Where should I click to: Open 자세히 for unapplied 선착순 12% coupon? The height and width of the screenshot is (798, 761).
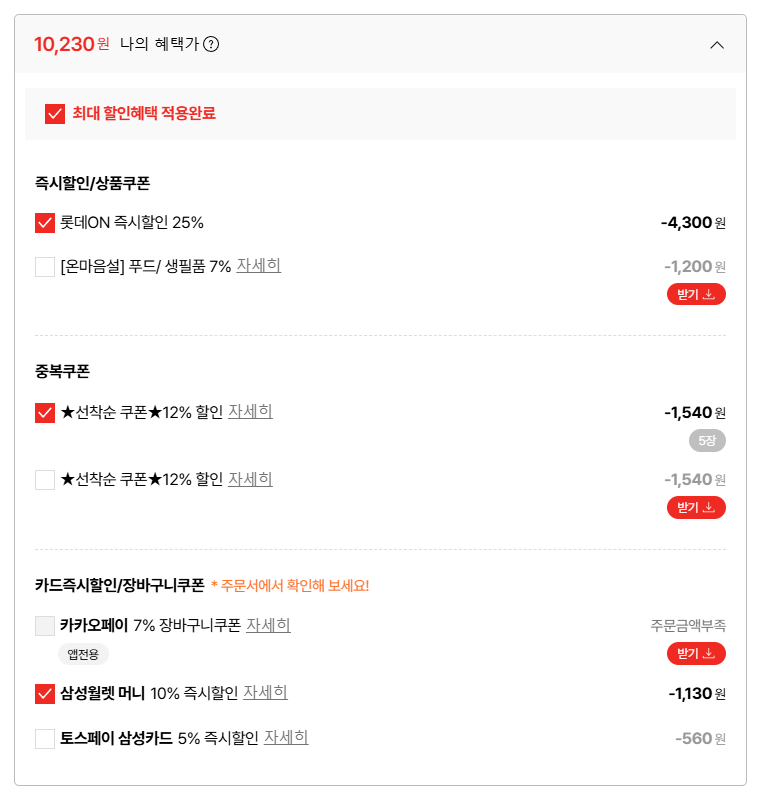coord(250,479)
